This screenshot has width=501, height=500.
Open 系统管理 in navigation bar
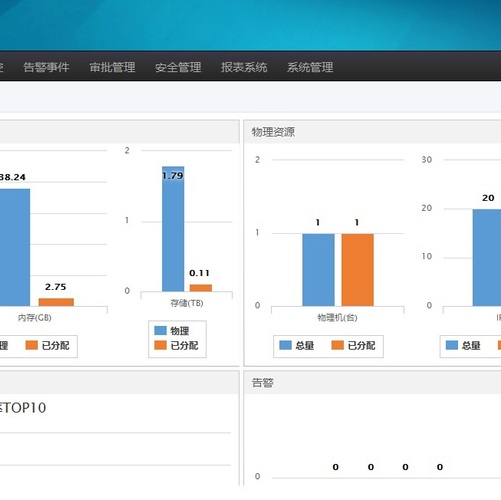click(310, 67)
